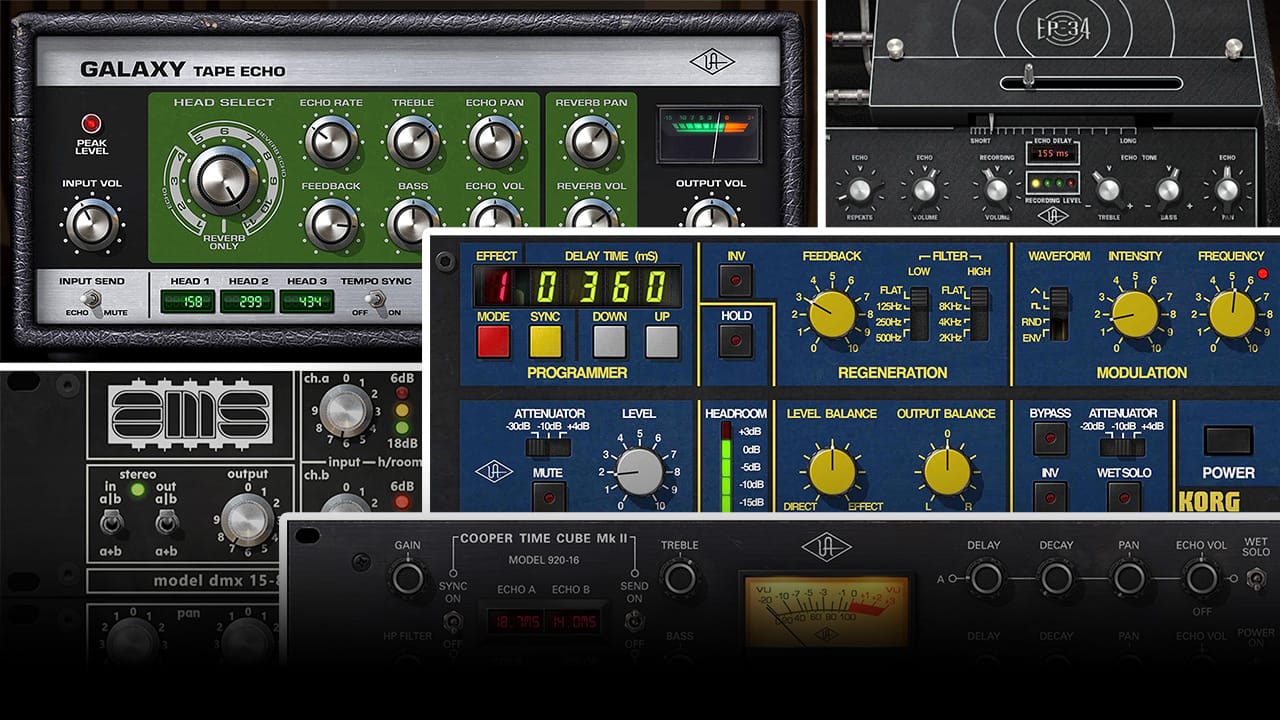Click the UA logo on Cooper Time Cube
The image size is (1280, 720).
(826, 547)
